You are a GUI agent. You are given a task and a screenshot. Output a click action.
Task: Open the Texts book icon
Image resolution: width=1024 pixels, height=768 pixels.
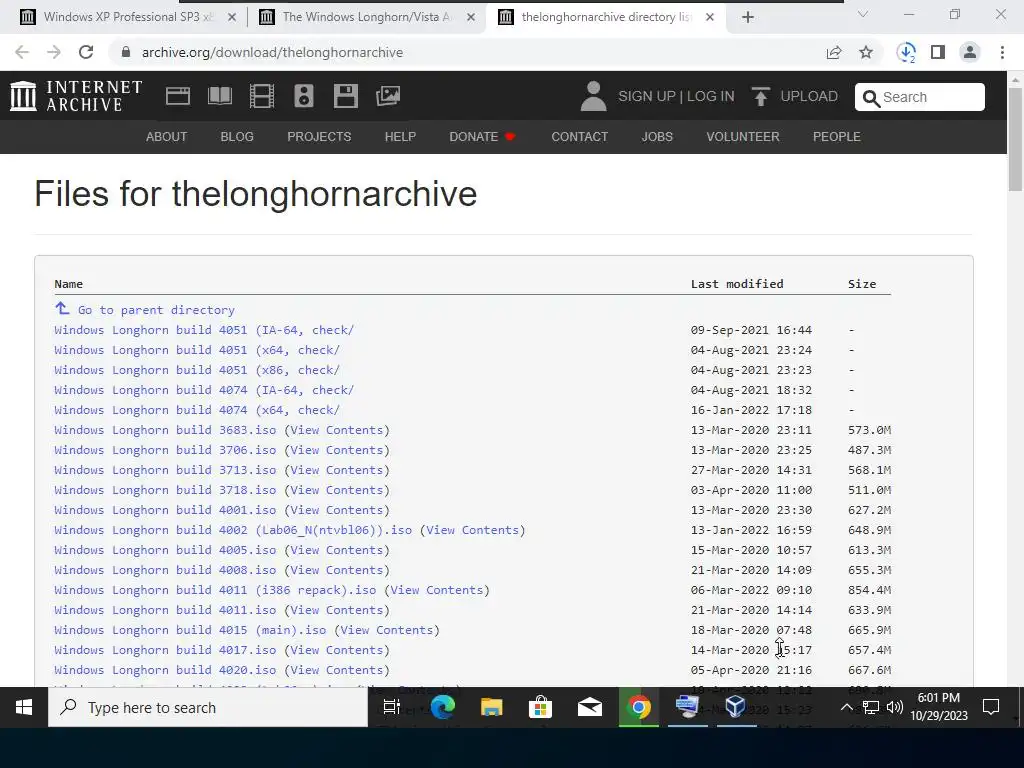tap(219, 96)
